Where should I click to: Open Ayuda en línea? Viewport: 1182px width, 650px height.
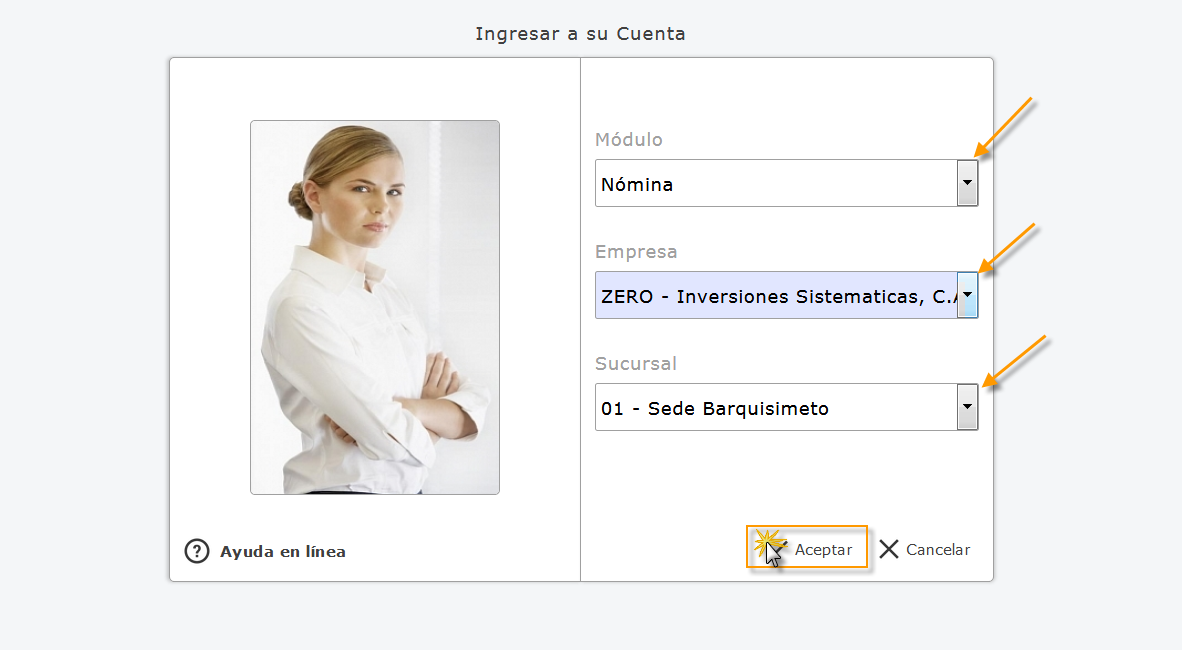pyautogui.click(x=284, y=551)
